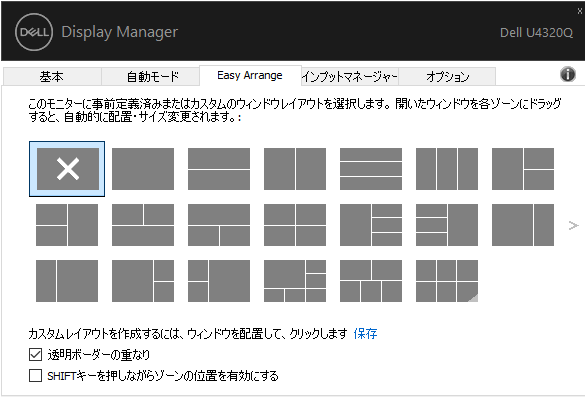The height and width of the screenshot is (397, 585).
Task: Switch to the 基本 tab
Action: tap(52, 76)
